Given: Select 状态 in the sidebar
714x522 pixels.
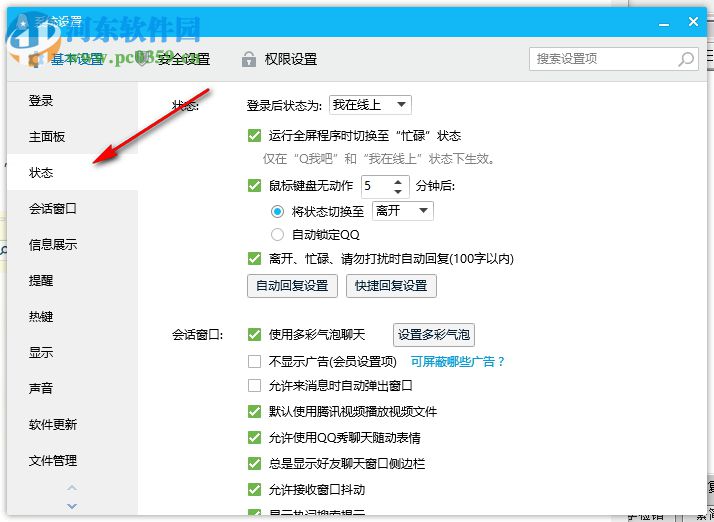Looking at the screenshot, I should coord(72,173).
